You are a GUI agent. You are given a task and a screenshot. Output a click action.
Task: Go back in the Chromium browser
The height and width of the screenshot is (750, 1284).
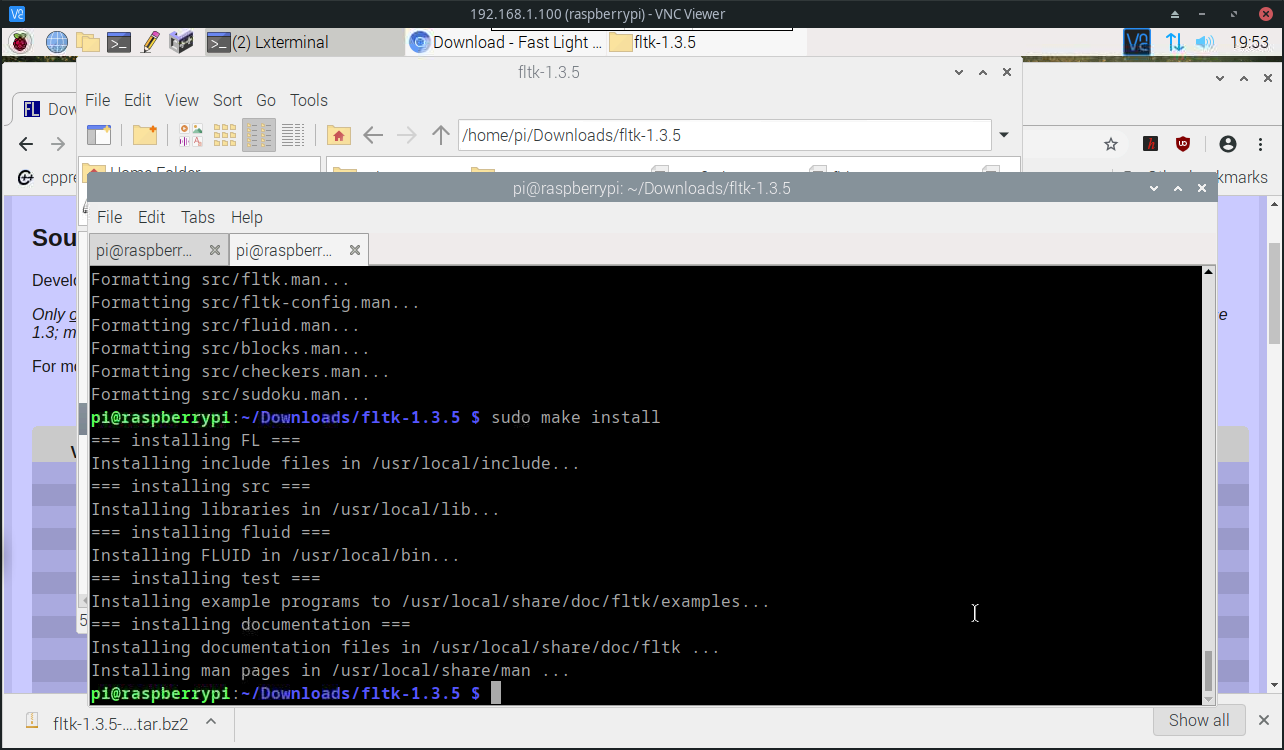[26, 144]
